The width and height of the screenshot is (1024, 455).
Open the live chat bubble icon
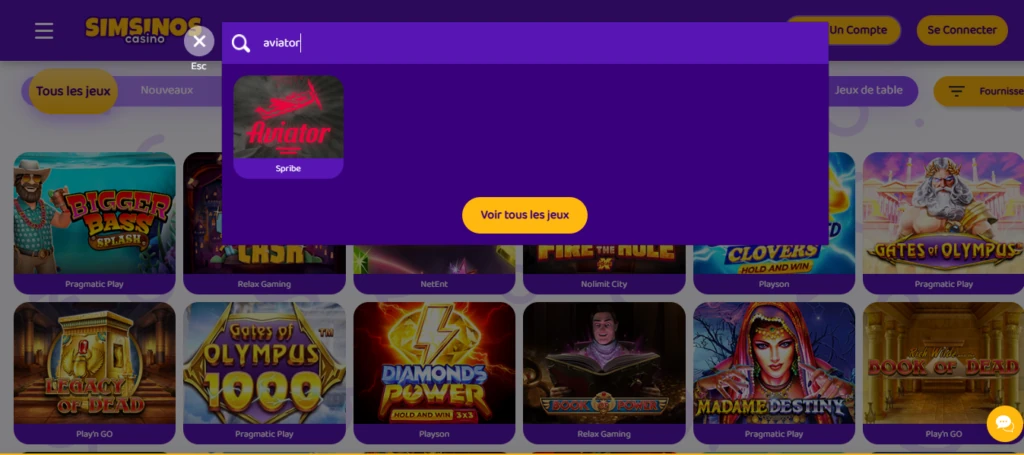(1004, 424)
